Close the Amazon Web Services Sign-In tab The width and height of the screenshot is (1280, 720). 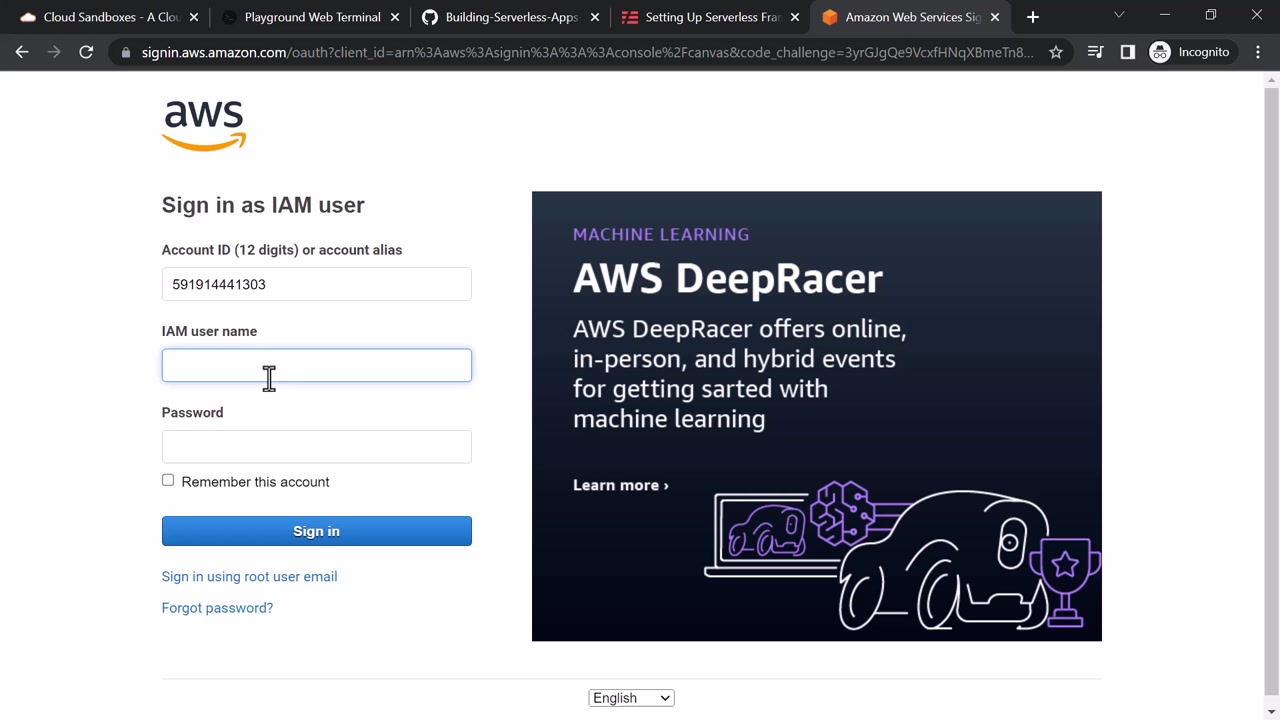[995, 17]
